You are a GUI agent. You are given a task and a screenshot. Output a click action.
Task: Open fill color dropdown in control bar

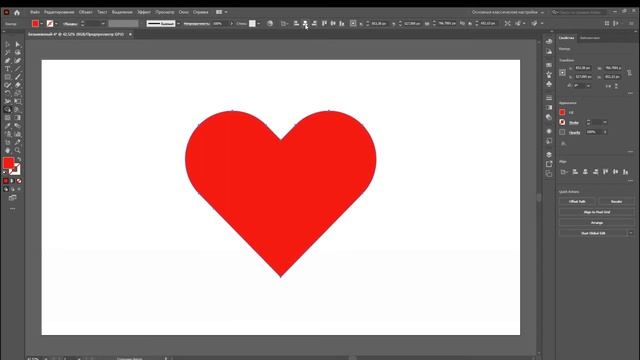(x=42, y=24)
